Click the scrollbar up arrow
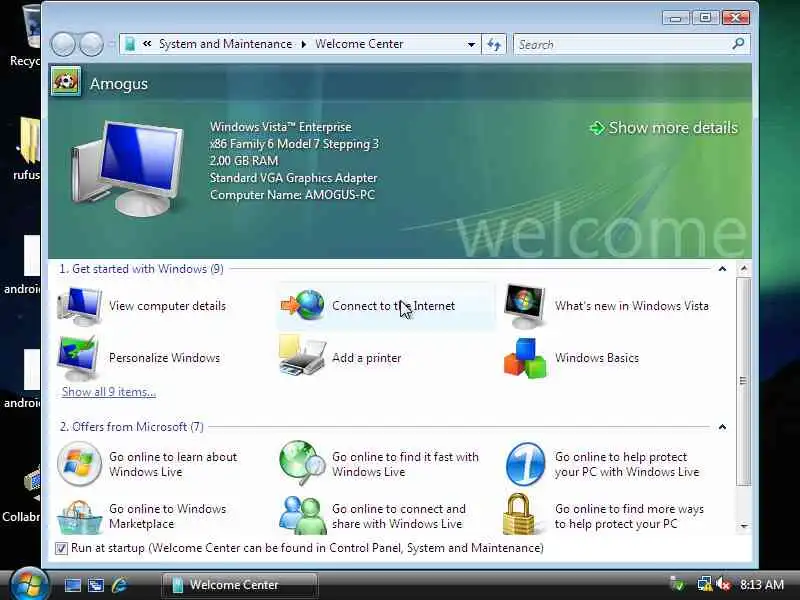Viewport: 800px width, 600px height. click(x=744, y=268)
